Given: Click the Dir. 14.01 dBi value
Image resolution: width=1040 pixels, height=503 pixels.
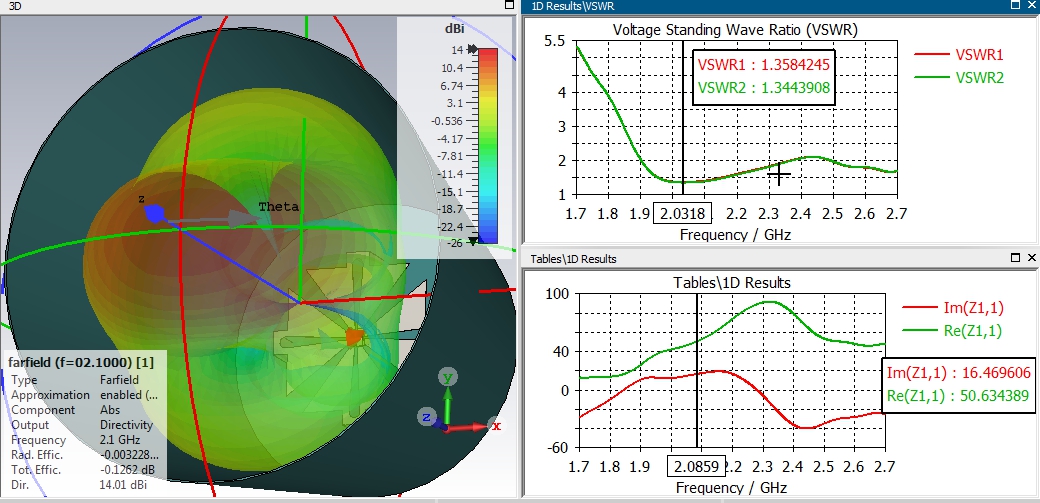Looking at the screenshot, I should click(x=123, y=484).
